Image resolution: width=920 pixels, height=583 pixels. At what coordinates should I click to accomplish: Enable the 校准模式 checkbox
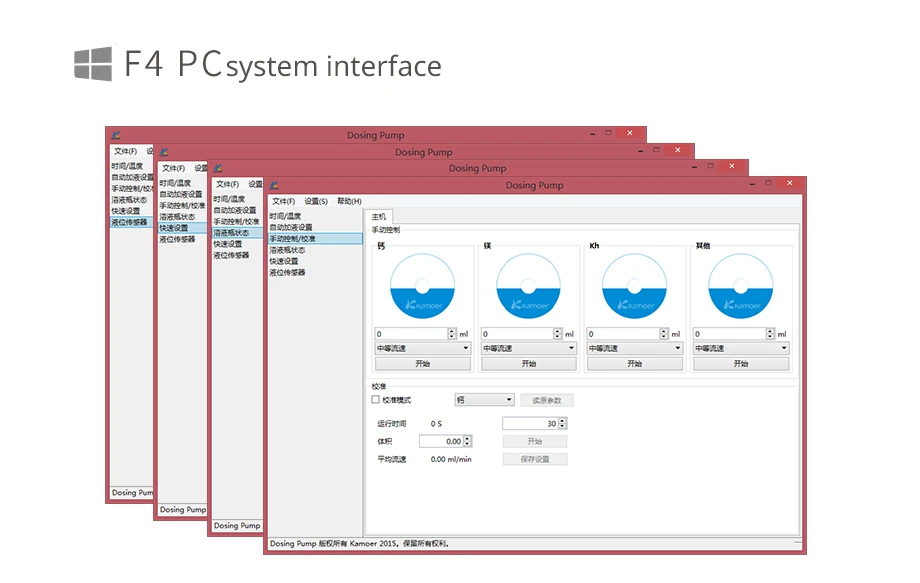click(376, 399)
